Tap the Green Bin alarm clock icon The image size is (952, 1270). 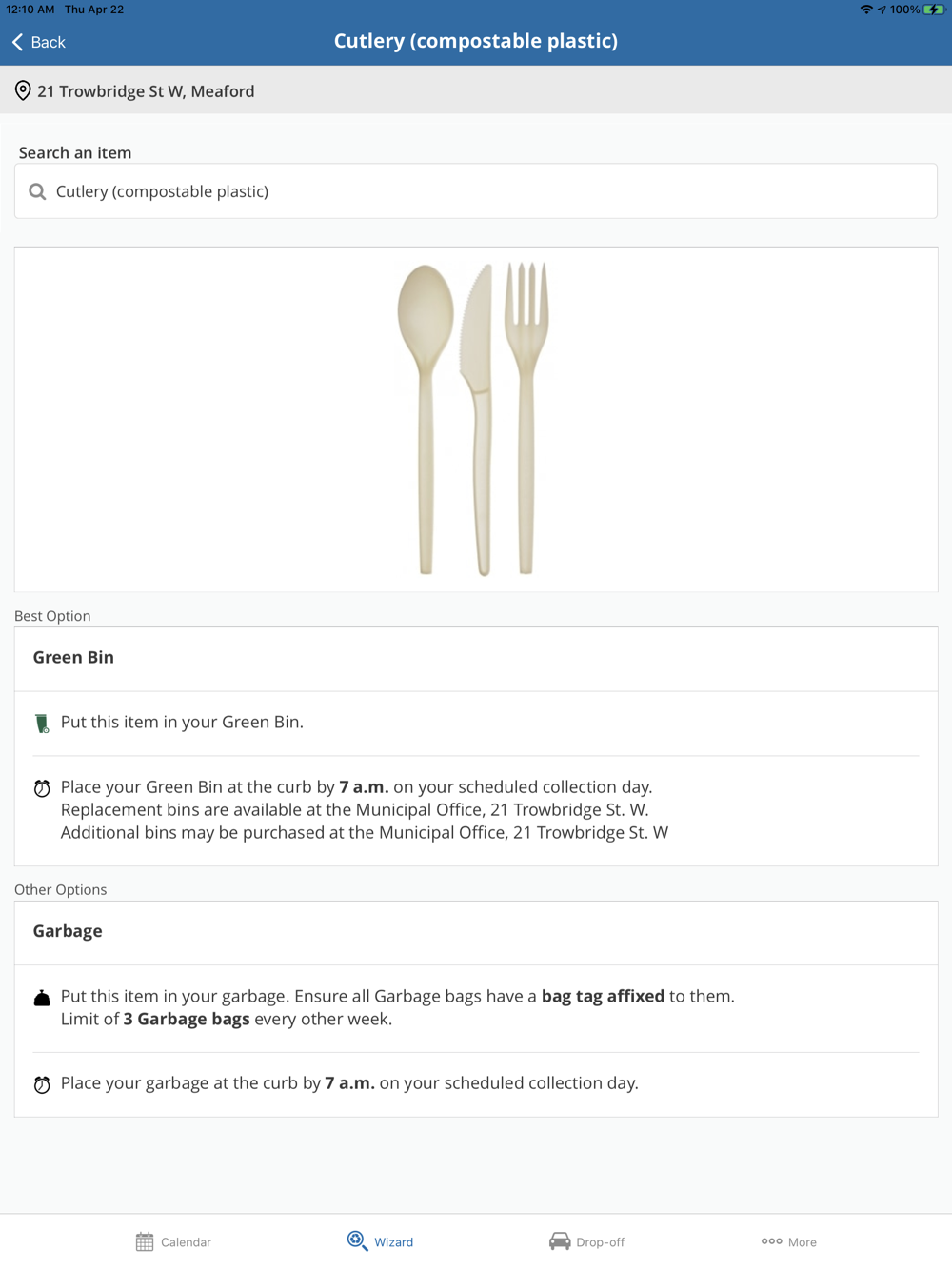pyautogui.click(x=42, y=788)
